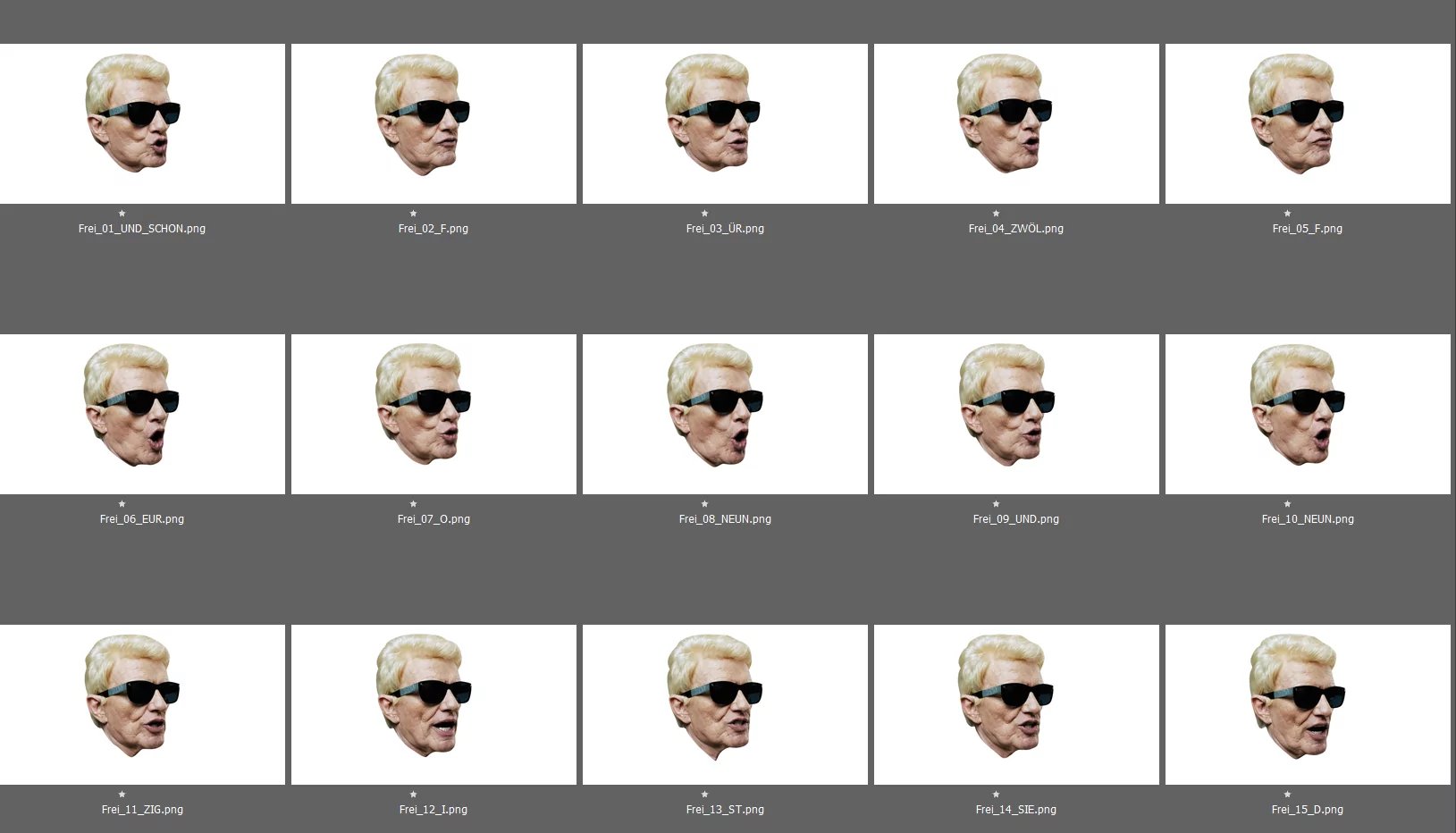Select the Frei_02_F.png thumbnail image
The image size is (1456, 833).
click(433, 123)
